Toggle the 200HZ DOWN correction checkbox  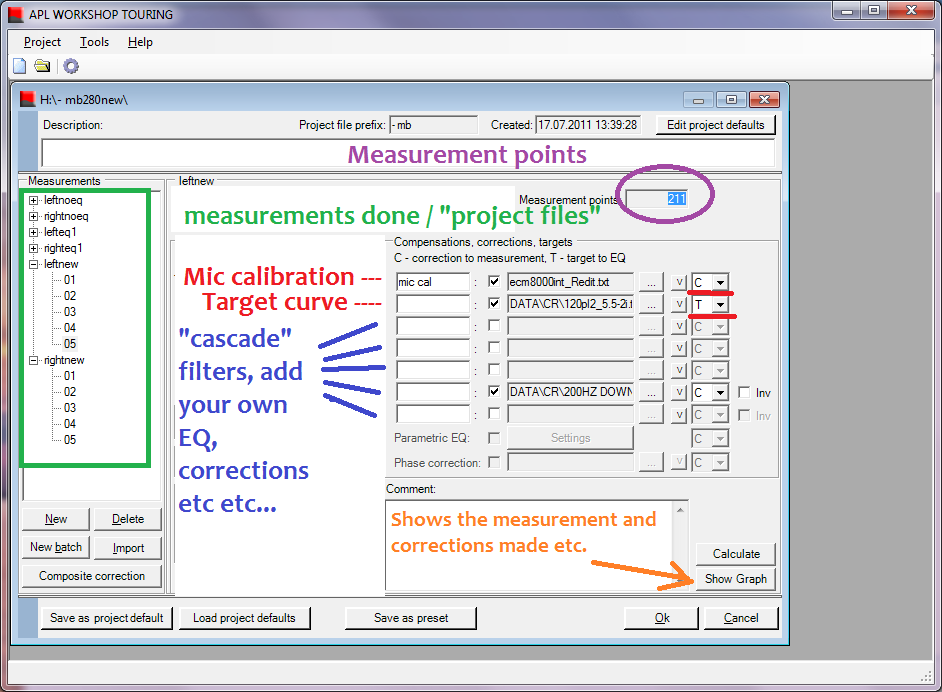point(494,392)
